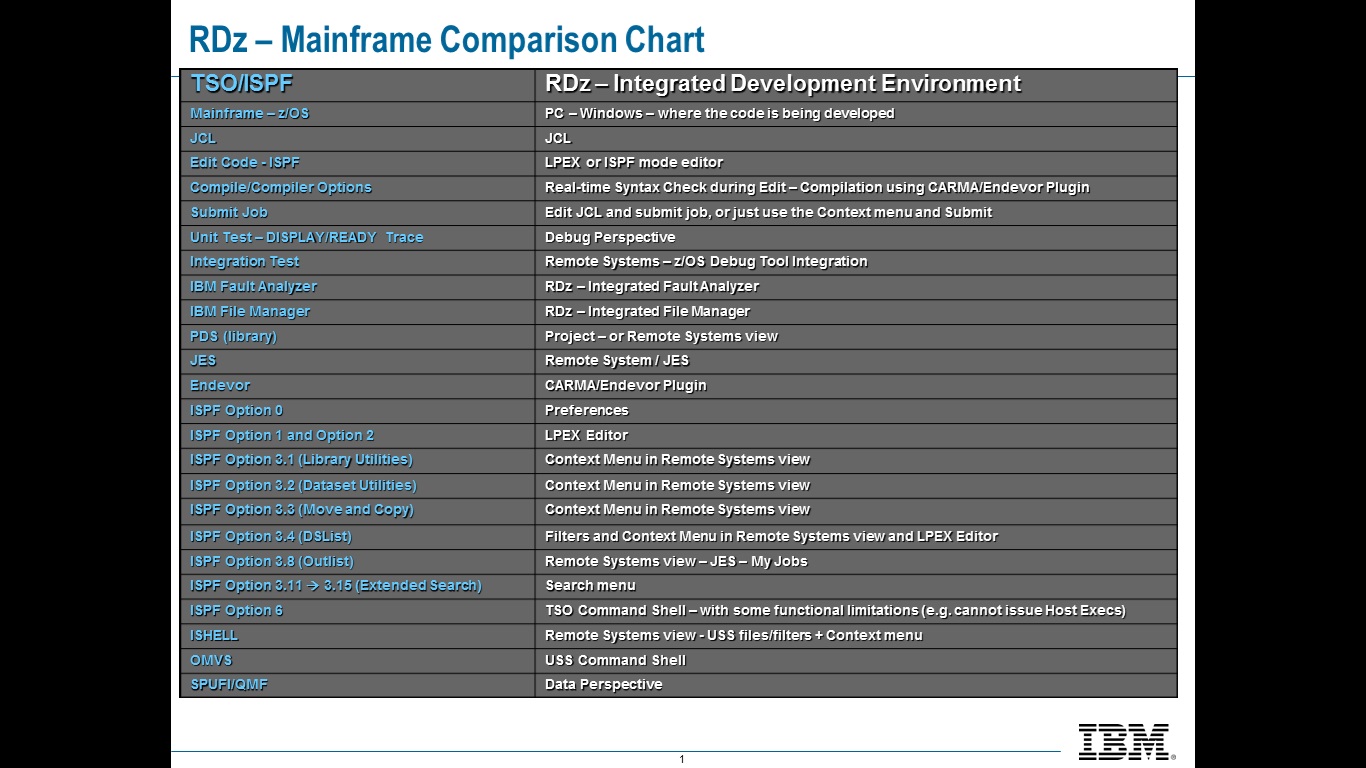Click the 'Data Perspective' cell
Viewport: 1366px width, 768px height.
click(x=856, y=685)
